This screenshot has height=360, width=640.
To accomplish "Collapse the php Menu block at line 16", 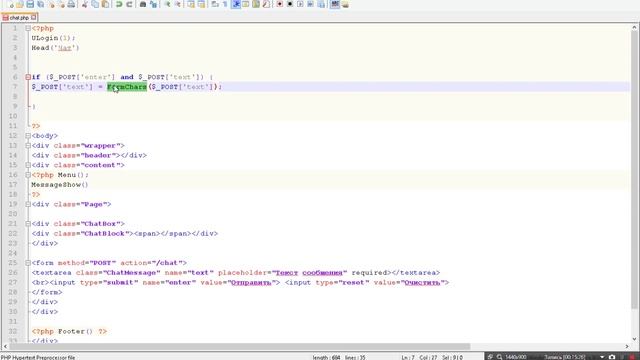I will coord(28,175).
